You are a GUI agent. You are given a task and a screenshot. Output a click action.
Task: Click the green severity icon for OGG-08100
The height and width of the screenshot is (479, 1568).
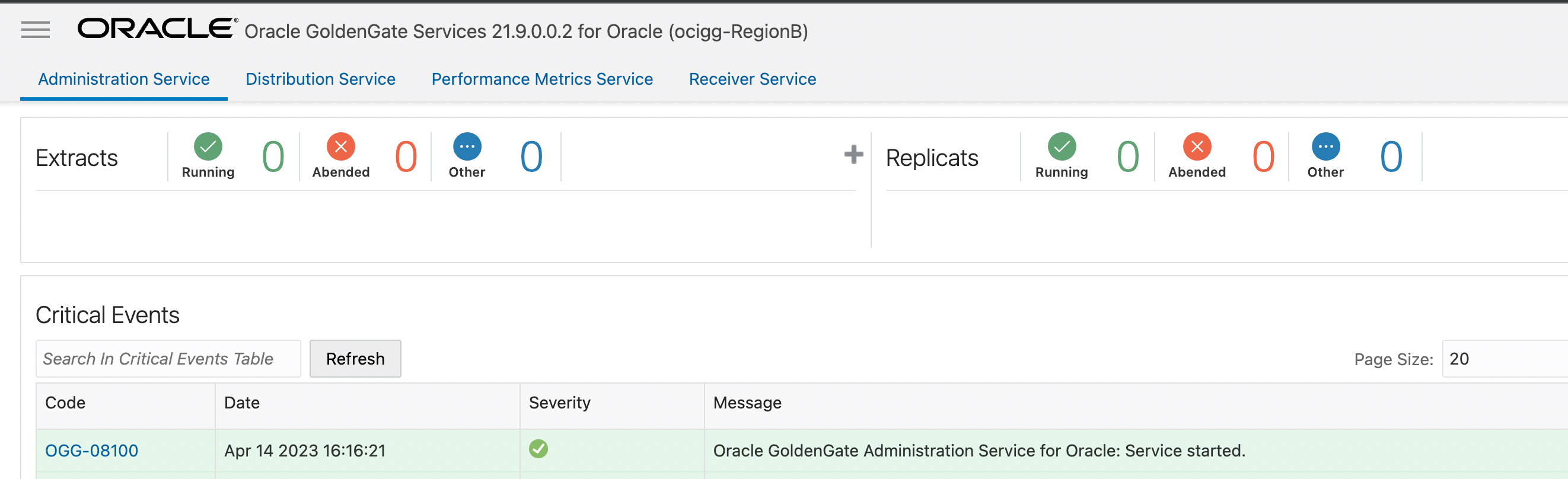pyautogui.click(x=538, y=449)
